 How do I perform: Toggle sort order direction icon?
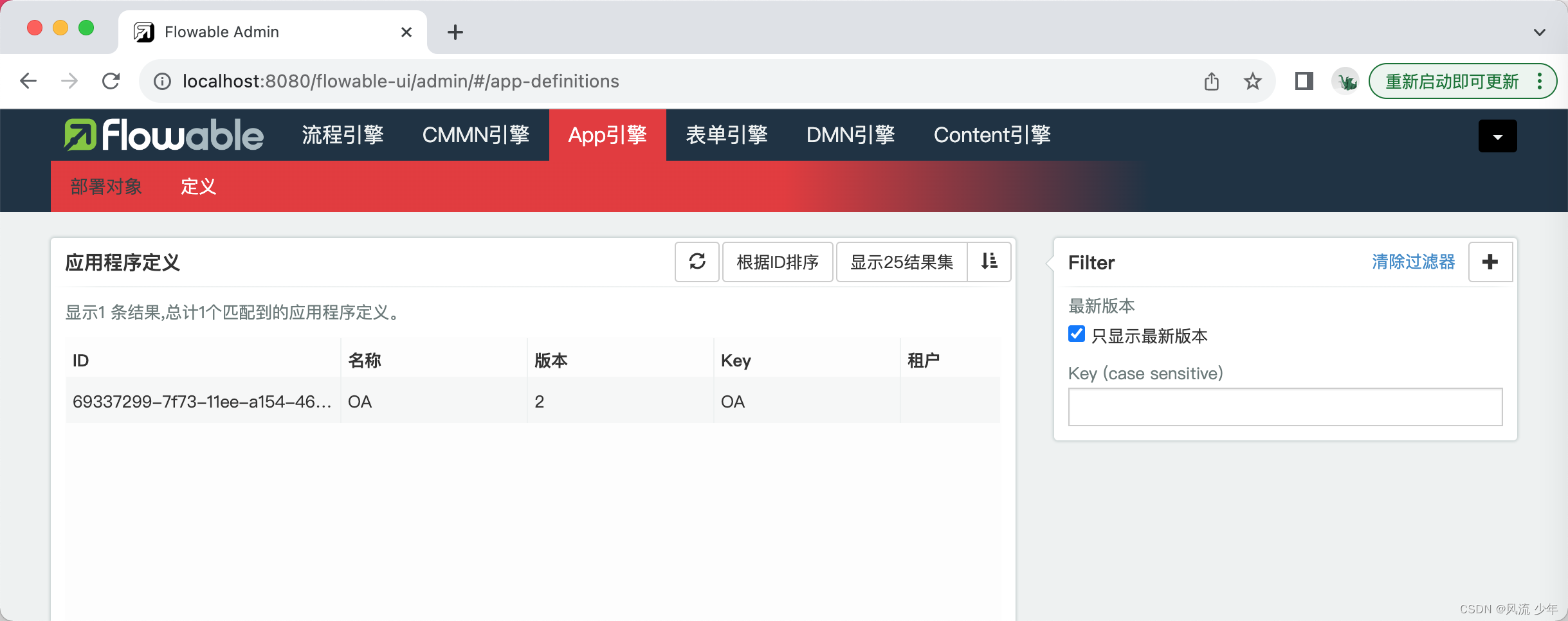pyautogui.click(x=989, y=262)
